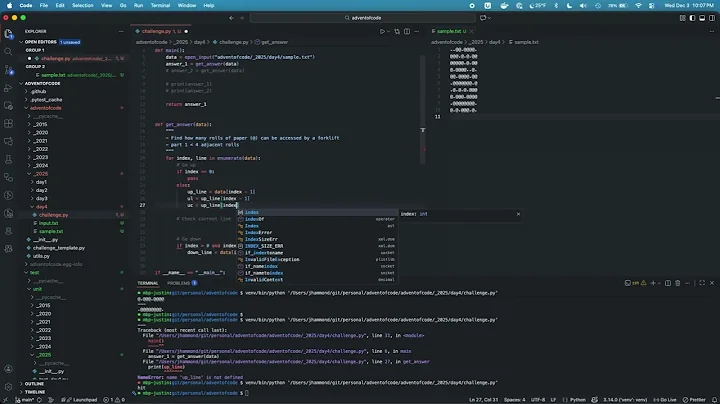This screenshot has width=720, height=404.
Task: Click the adventofcode command center search box
Action: click(363, 18)
